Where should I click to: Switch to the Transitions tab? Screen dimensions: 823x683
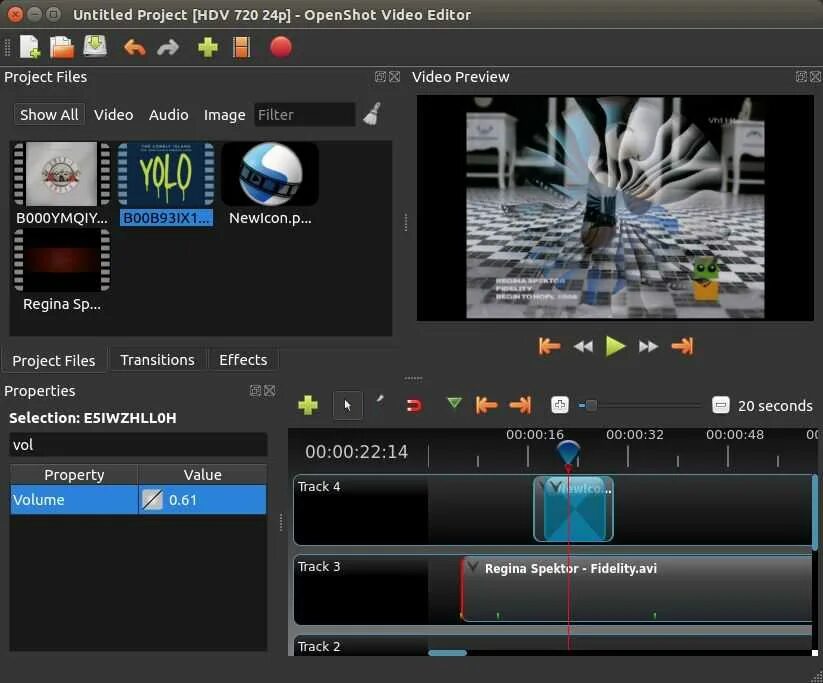click(157, 359)
